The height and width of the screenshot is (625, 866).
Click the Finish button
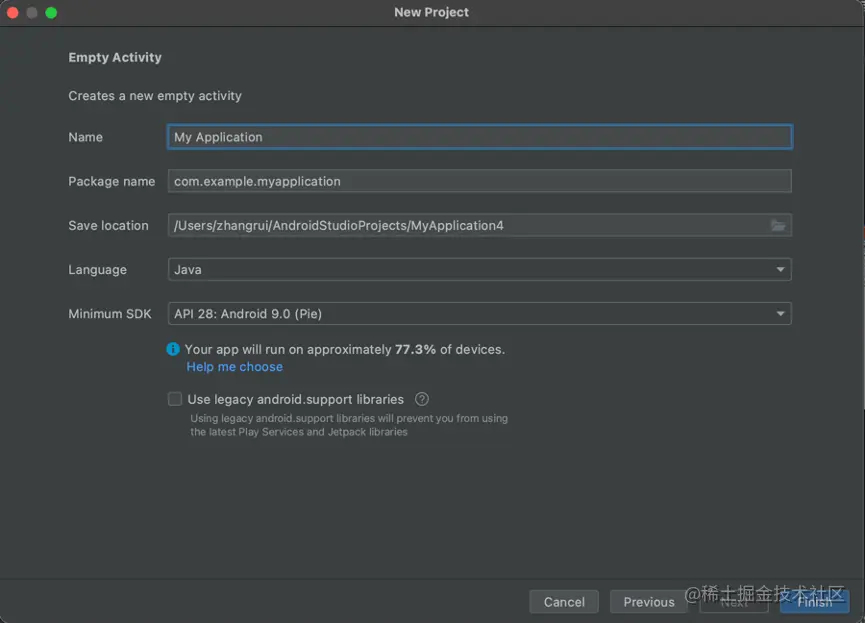point(815,602)
